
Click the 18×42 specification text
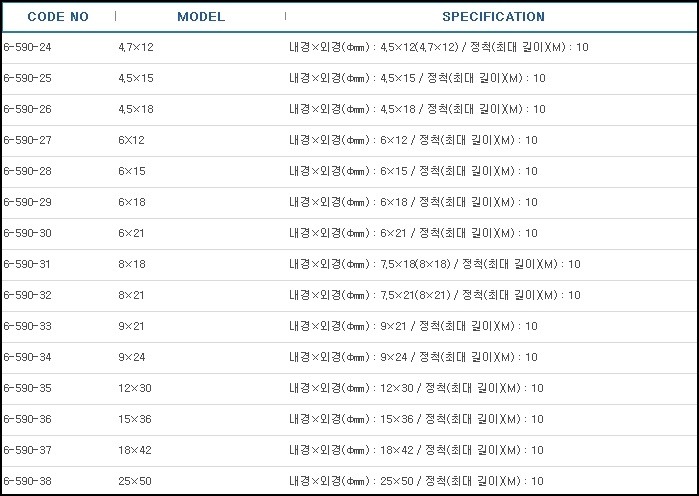coord(397,450)
